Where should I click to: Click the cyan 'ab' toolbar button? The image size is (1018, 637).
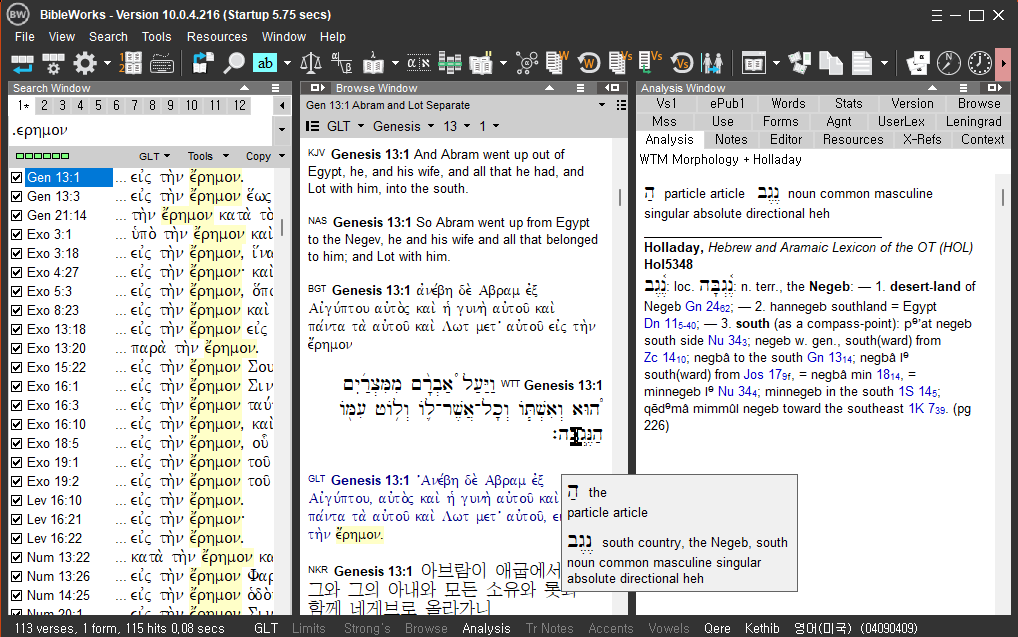pyautogui.click(x=265, y=63)
